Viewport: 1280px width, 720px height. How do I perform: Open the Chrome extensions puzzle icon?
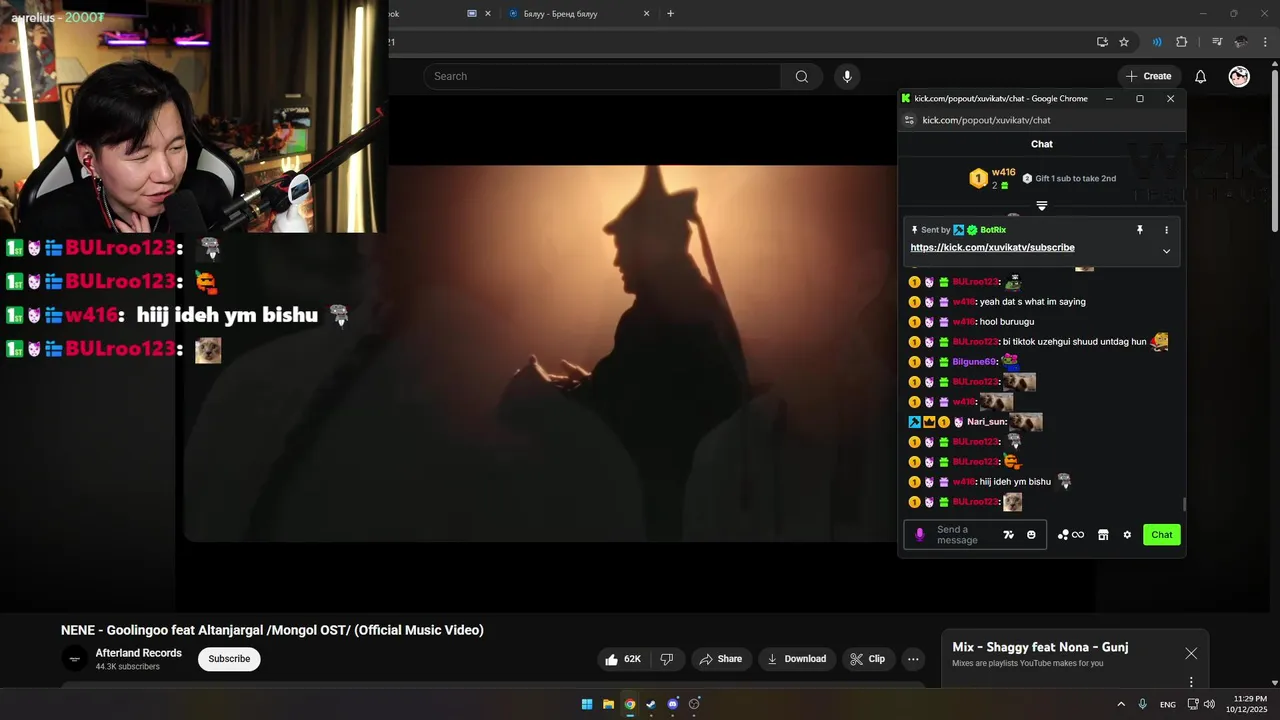pos(1182,42)
